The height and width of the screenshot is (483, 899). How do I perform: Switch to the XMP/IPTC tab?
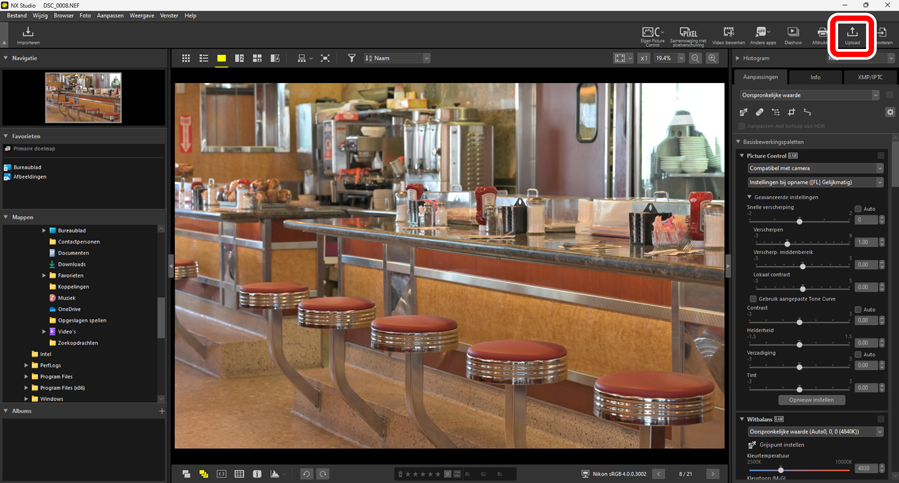(870, 77)
